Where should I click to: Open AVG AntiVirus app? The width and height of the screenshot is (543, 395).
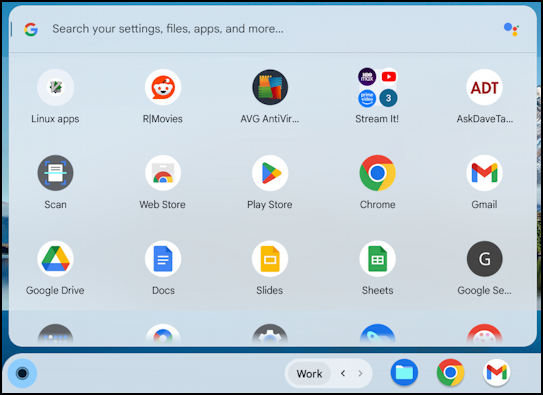click(270, 87)
